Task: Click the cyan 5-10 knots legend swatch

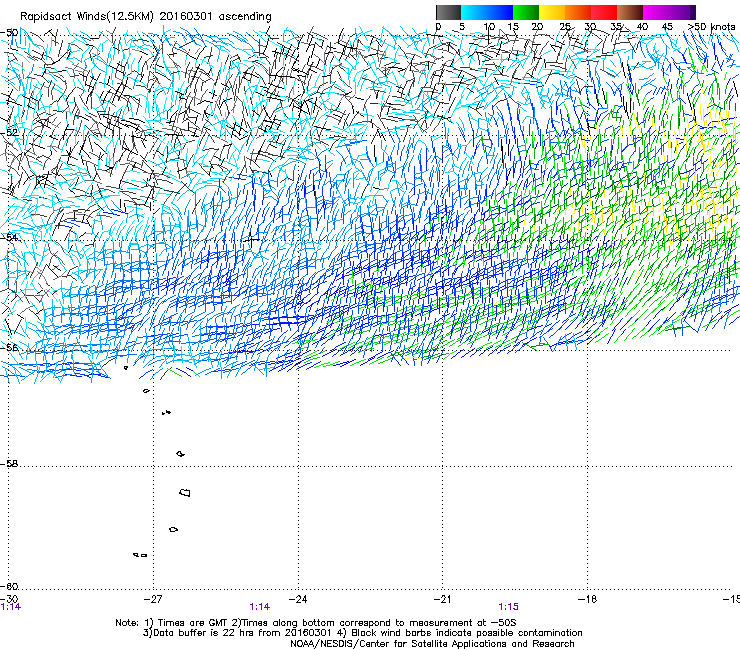Action: tap(473, 12)
